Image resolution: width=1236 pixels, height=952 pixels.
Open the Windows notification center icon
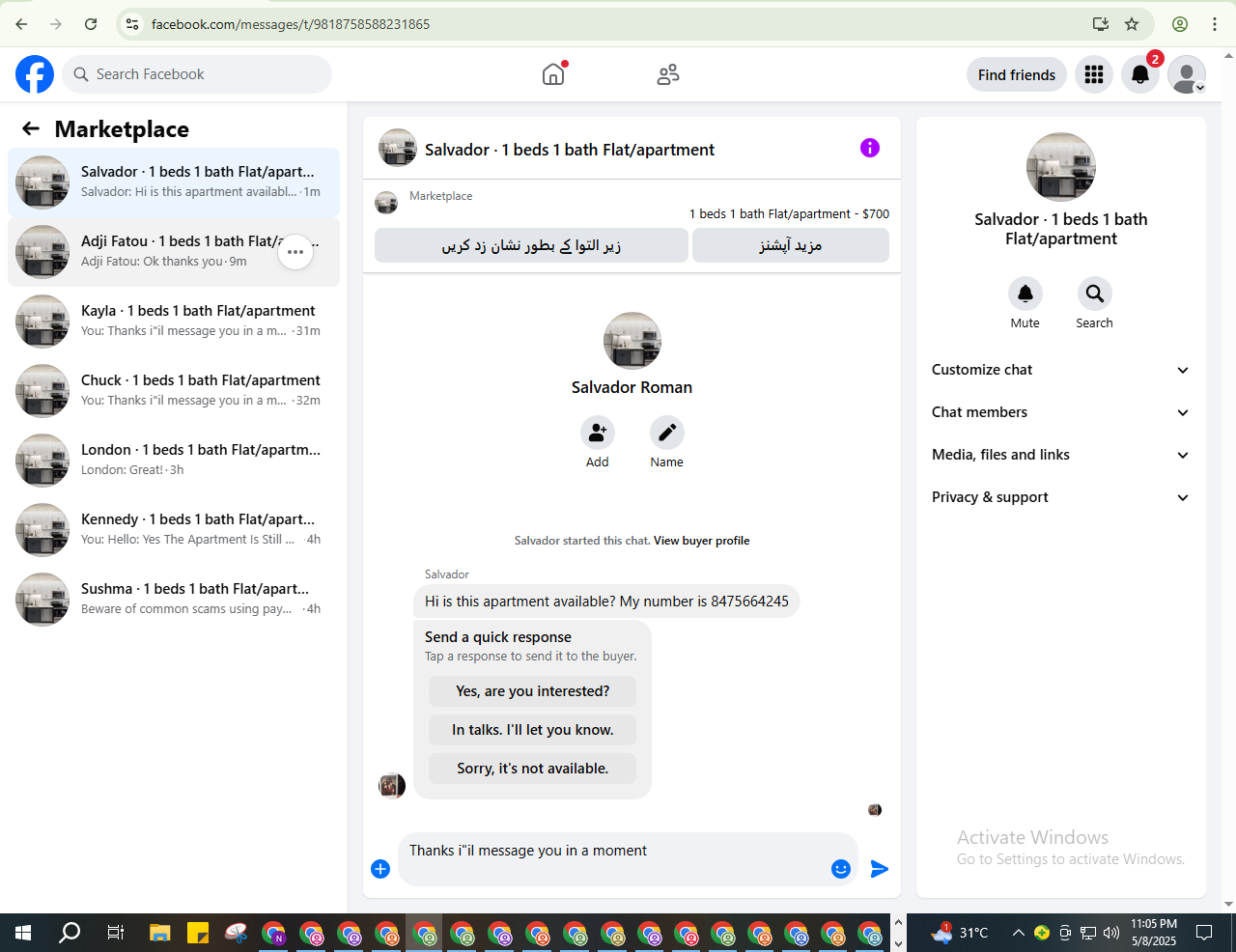point(1204,933)
